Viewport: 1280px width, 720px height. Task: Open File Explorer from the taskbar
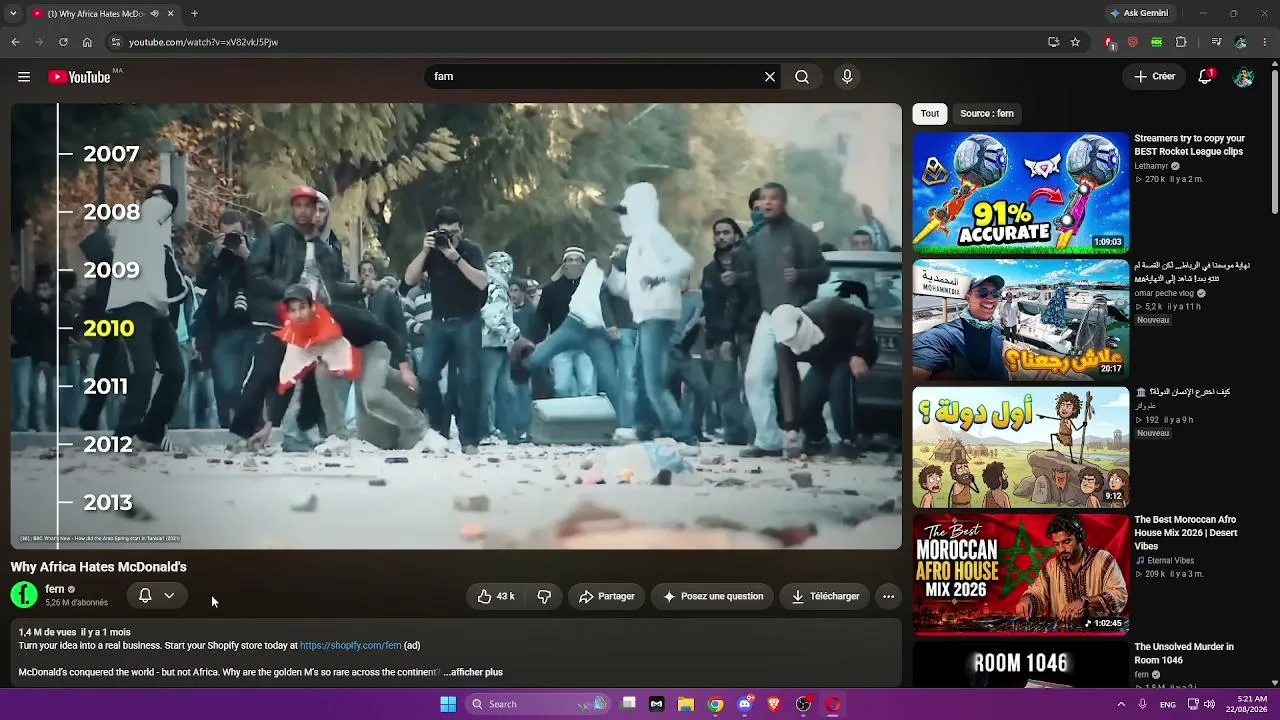tap(686, 704)
